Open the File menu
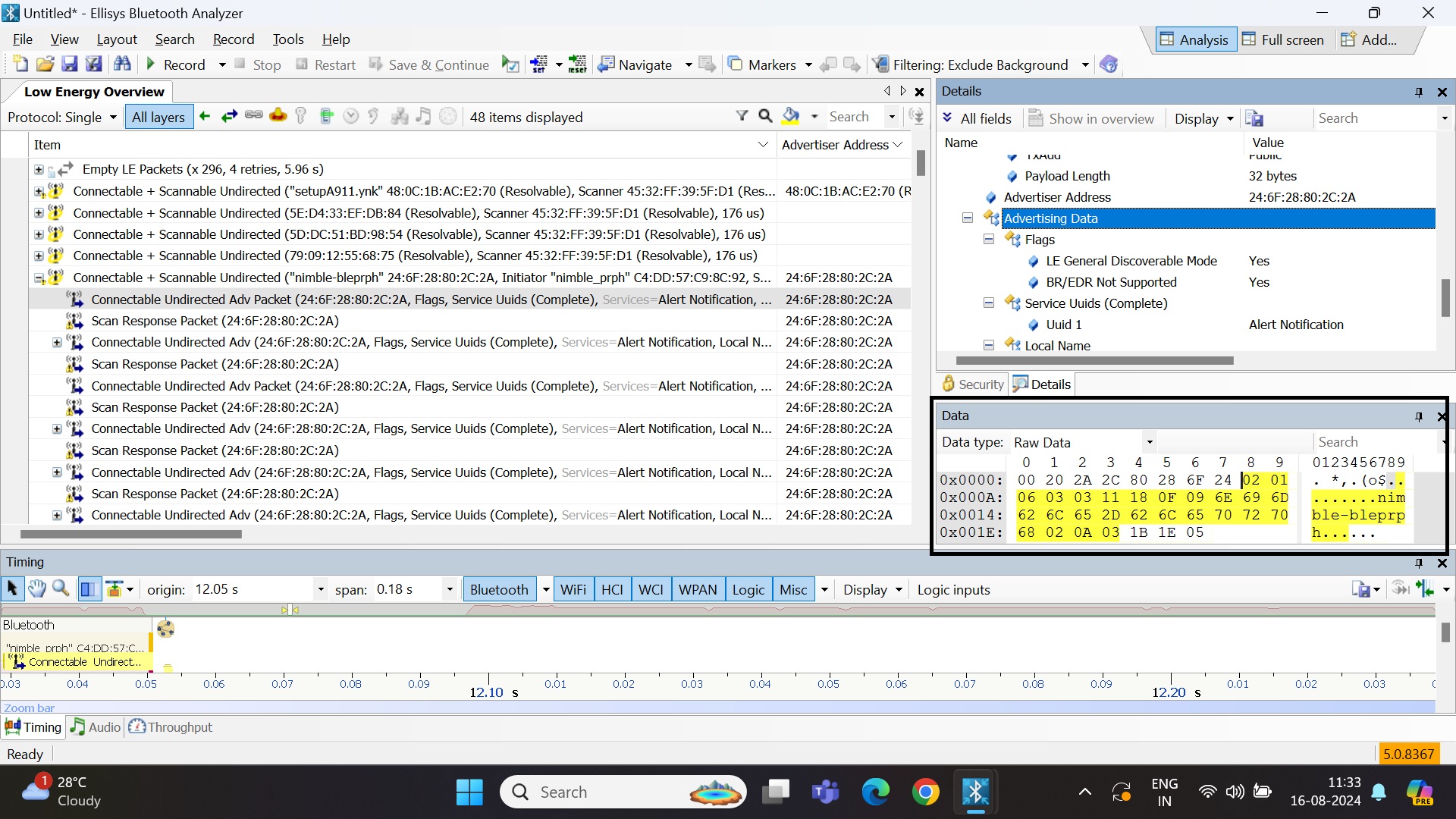The height and width of the screenshot is (819, 1456). pyautogui.click(x=23, y=39)
